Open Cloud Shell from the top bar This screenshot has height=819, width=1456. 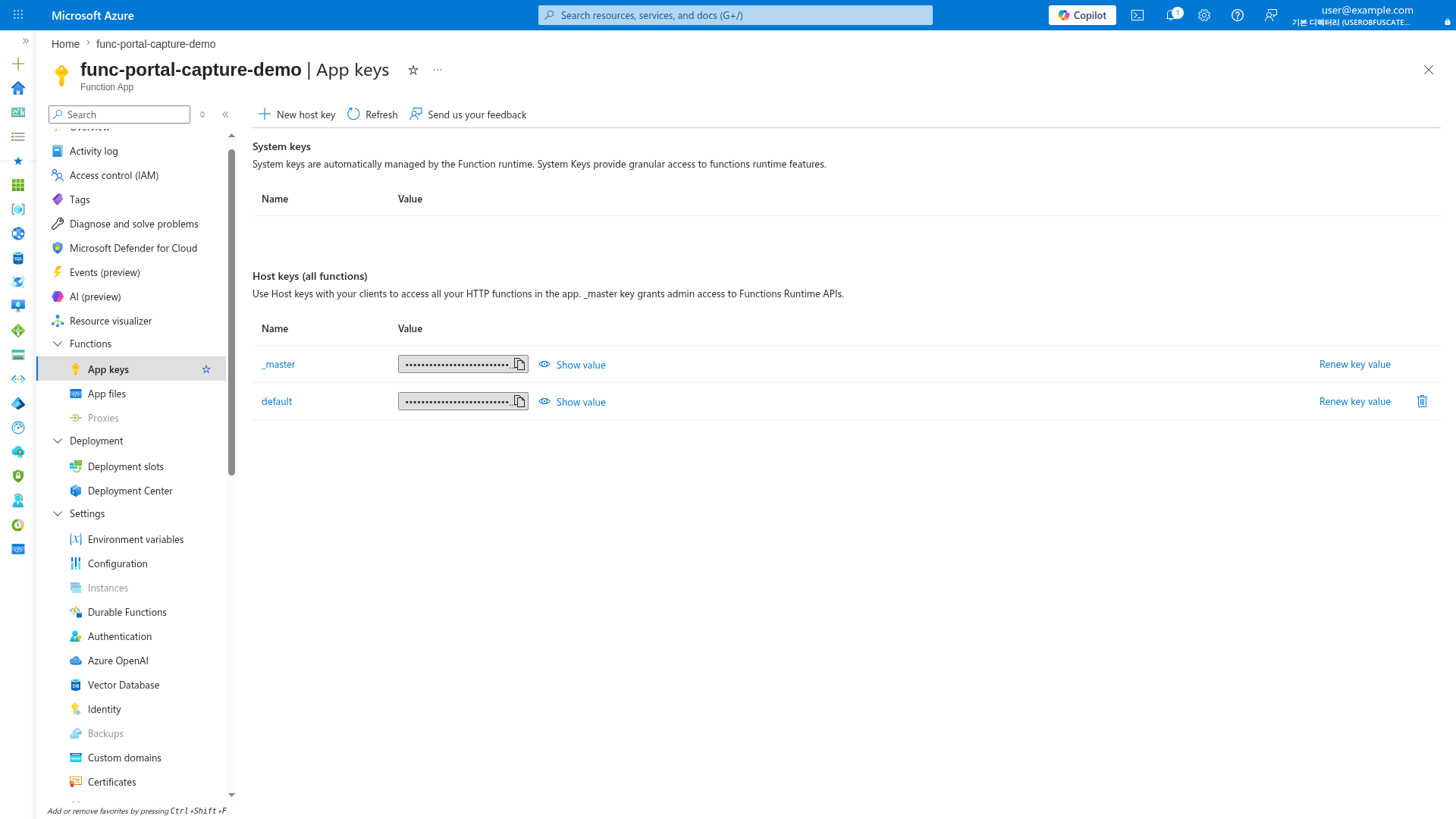[x=1137, y=15]
